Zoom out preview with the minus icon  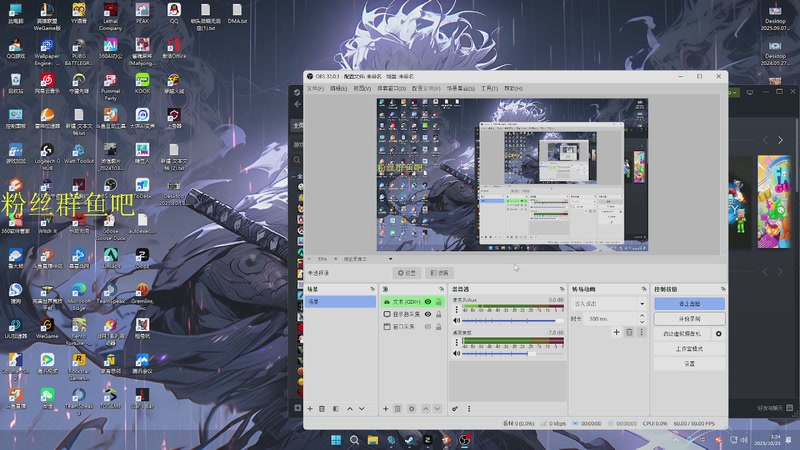[309, 259]
